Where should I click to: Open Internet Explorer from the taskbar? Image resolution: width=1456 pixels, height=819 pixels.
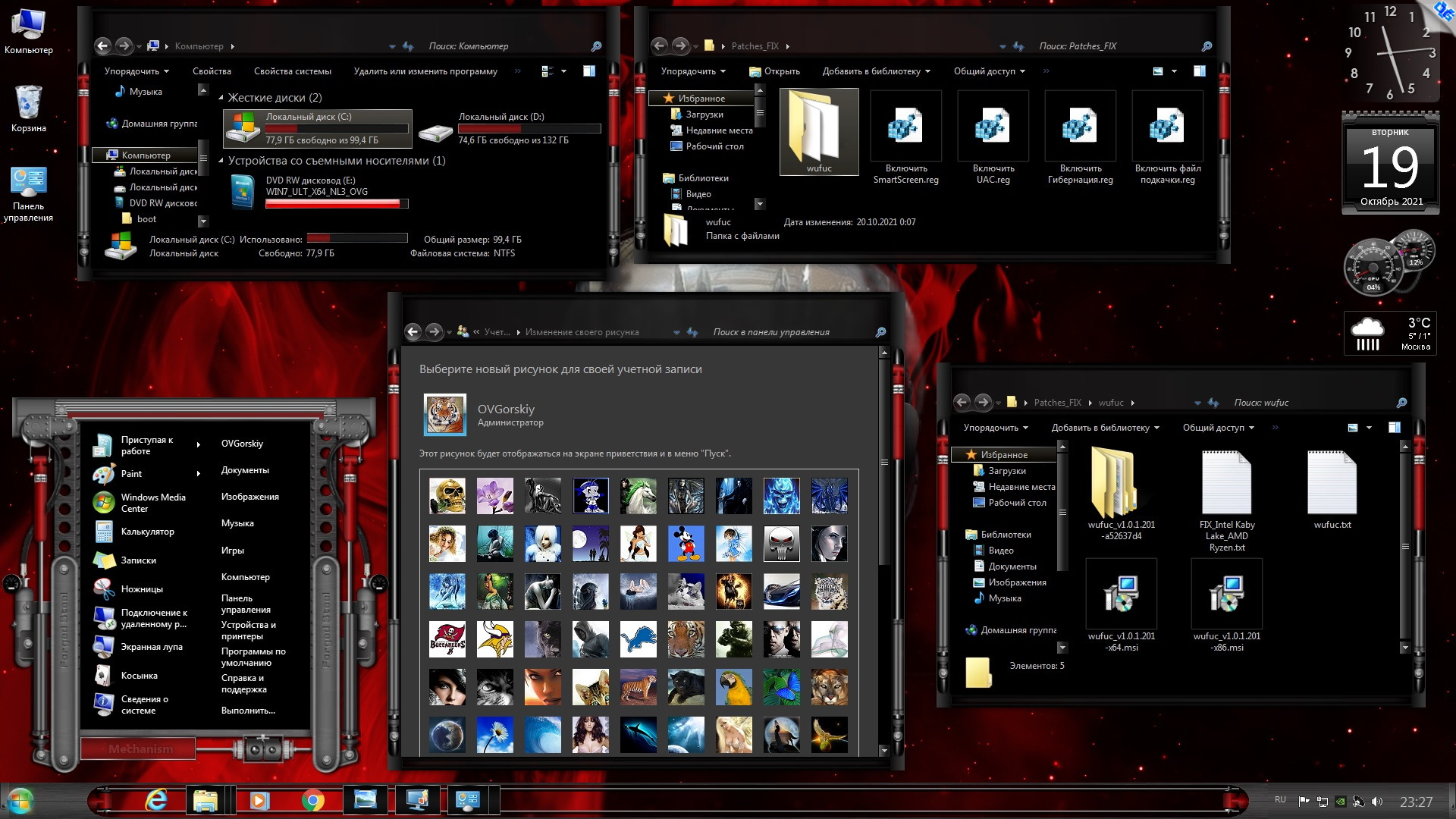click(x=156, y=800)
